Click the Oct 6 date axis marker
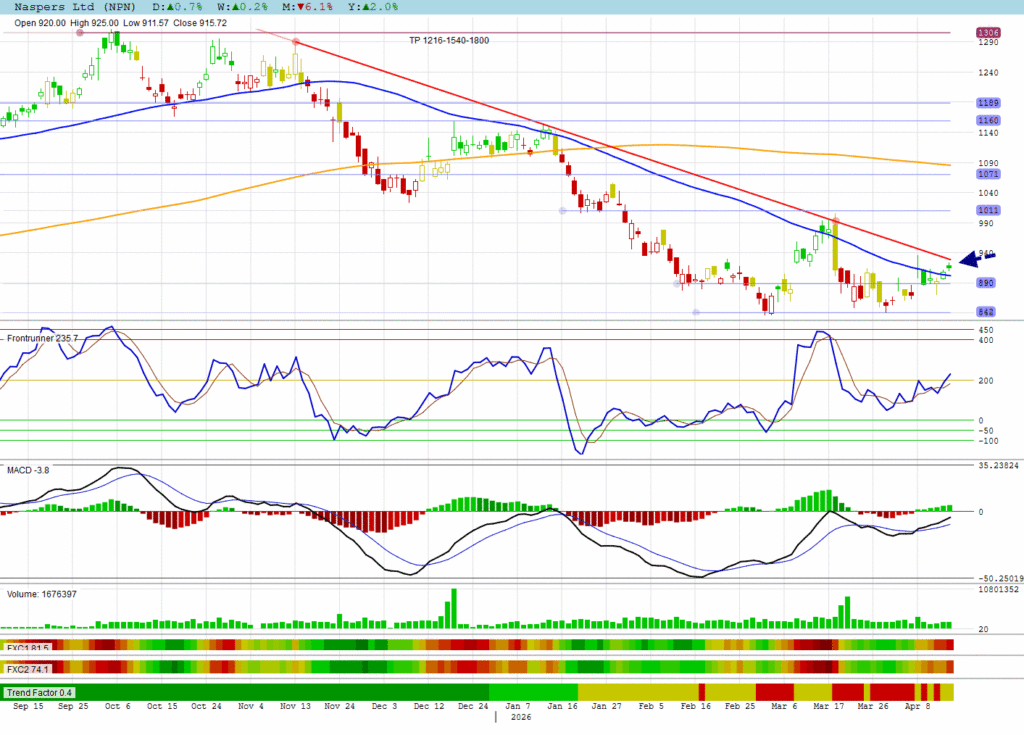The height and width of the screenshot is (735, 1024). (118, 705)
